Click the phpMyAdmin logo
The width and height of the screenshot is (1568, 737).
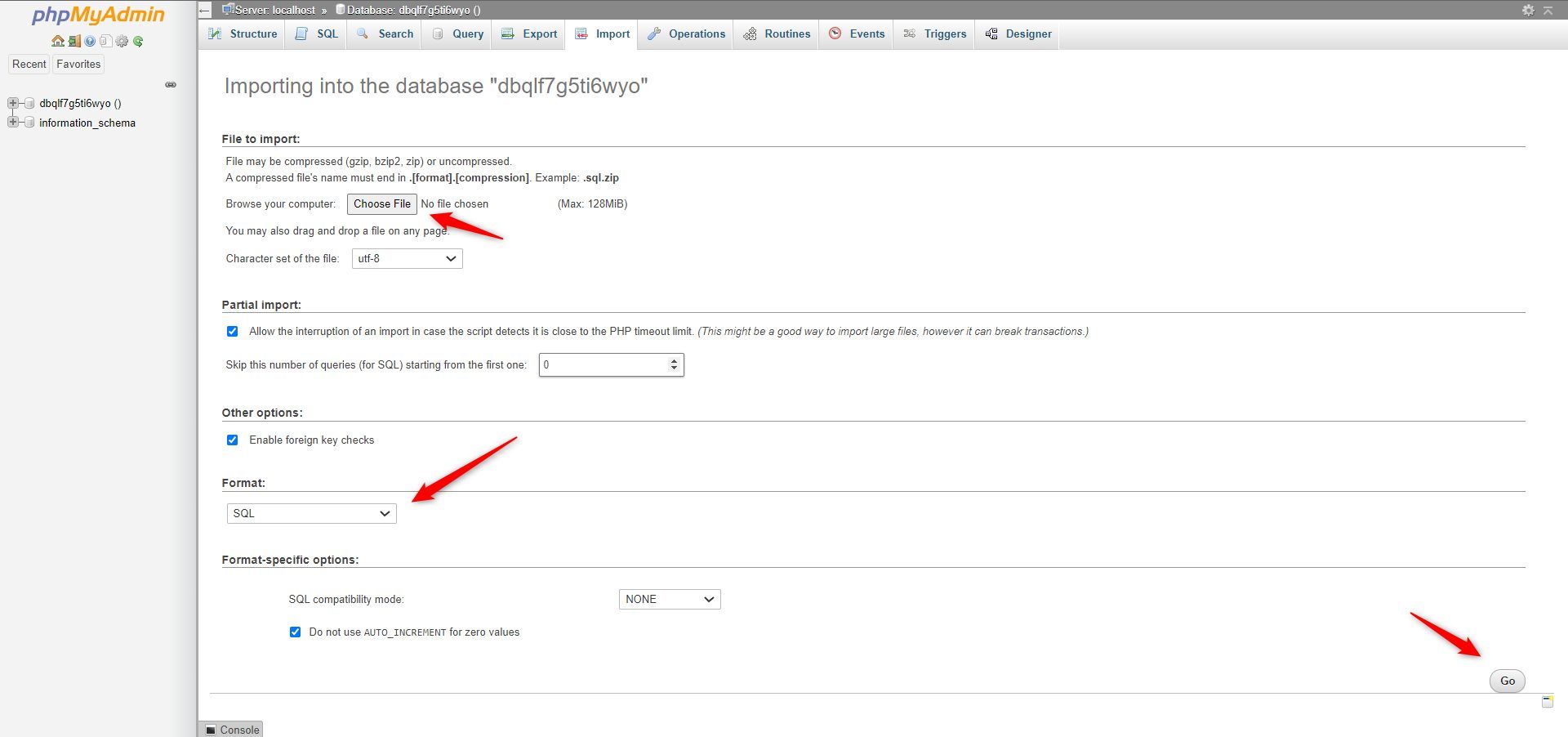[98, 15]
